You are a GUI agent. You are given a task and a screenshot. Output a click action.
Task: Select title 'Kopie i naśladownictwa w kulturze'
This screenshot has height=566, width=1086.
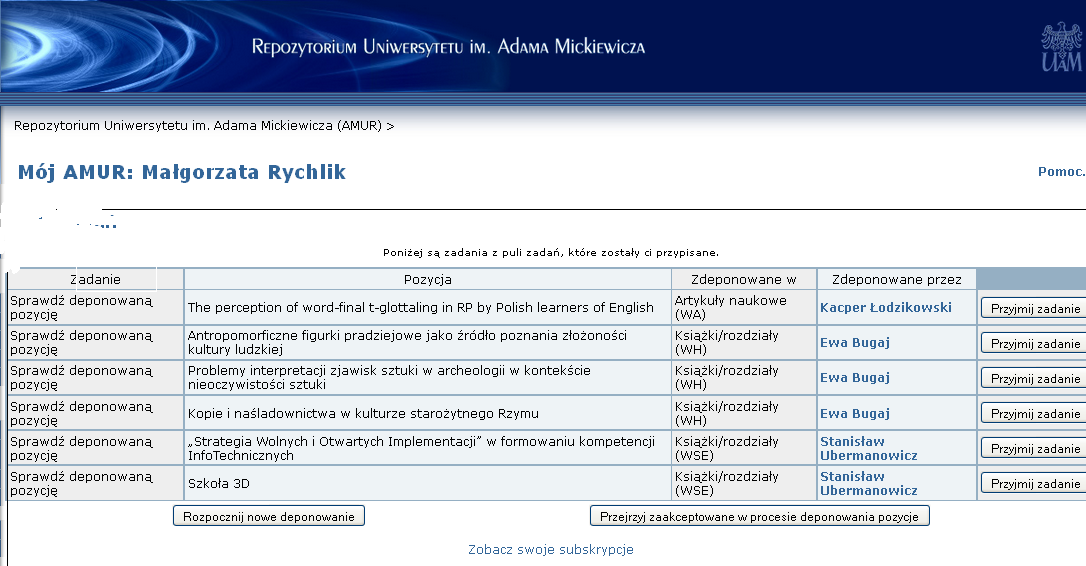coord(363,414)
